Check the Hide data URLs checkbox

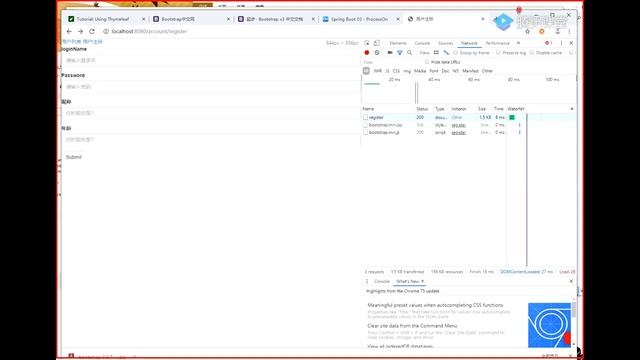(x=427, y=62)
